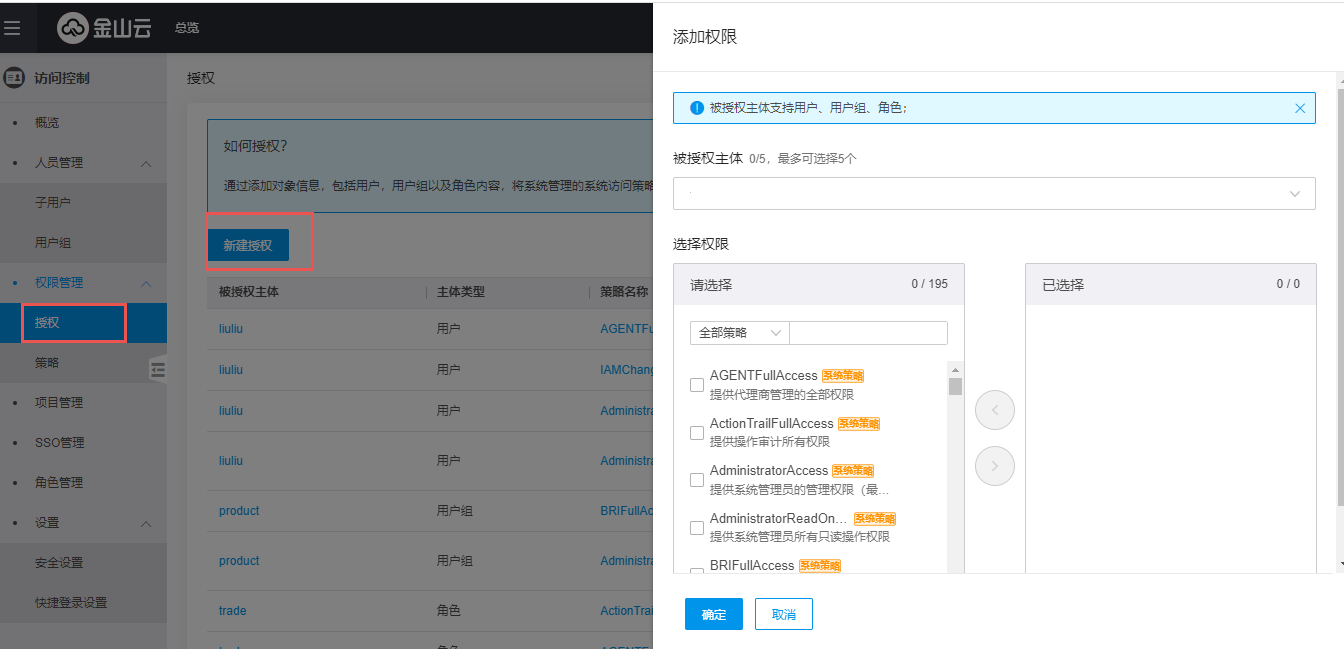
Task: Click the 被授权主体 column header
Action: (248, 292)
